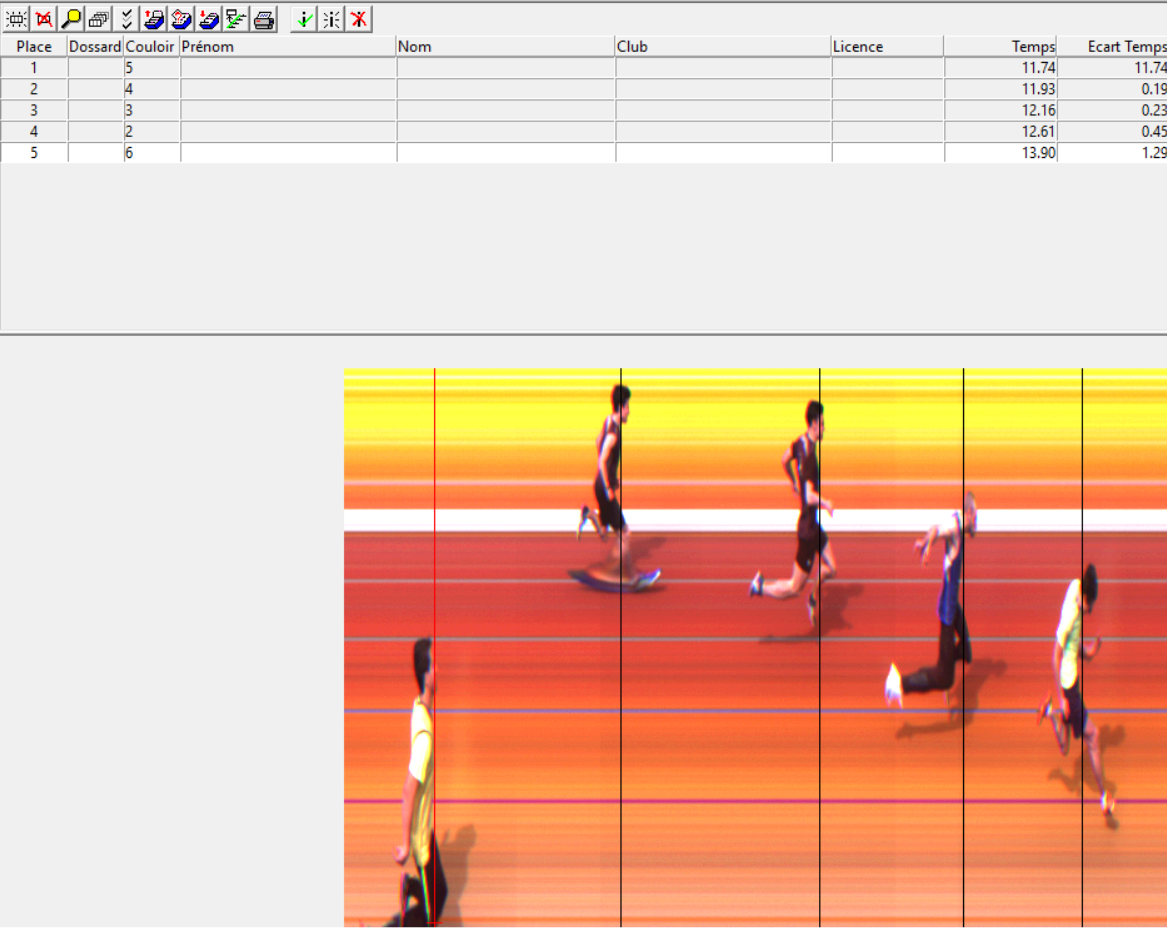This screenshot has width=1167, height=928.
Task: Click the black marker line on the runner in the top lane
Action: point(621,647)
